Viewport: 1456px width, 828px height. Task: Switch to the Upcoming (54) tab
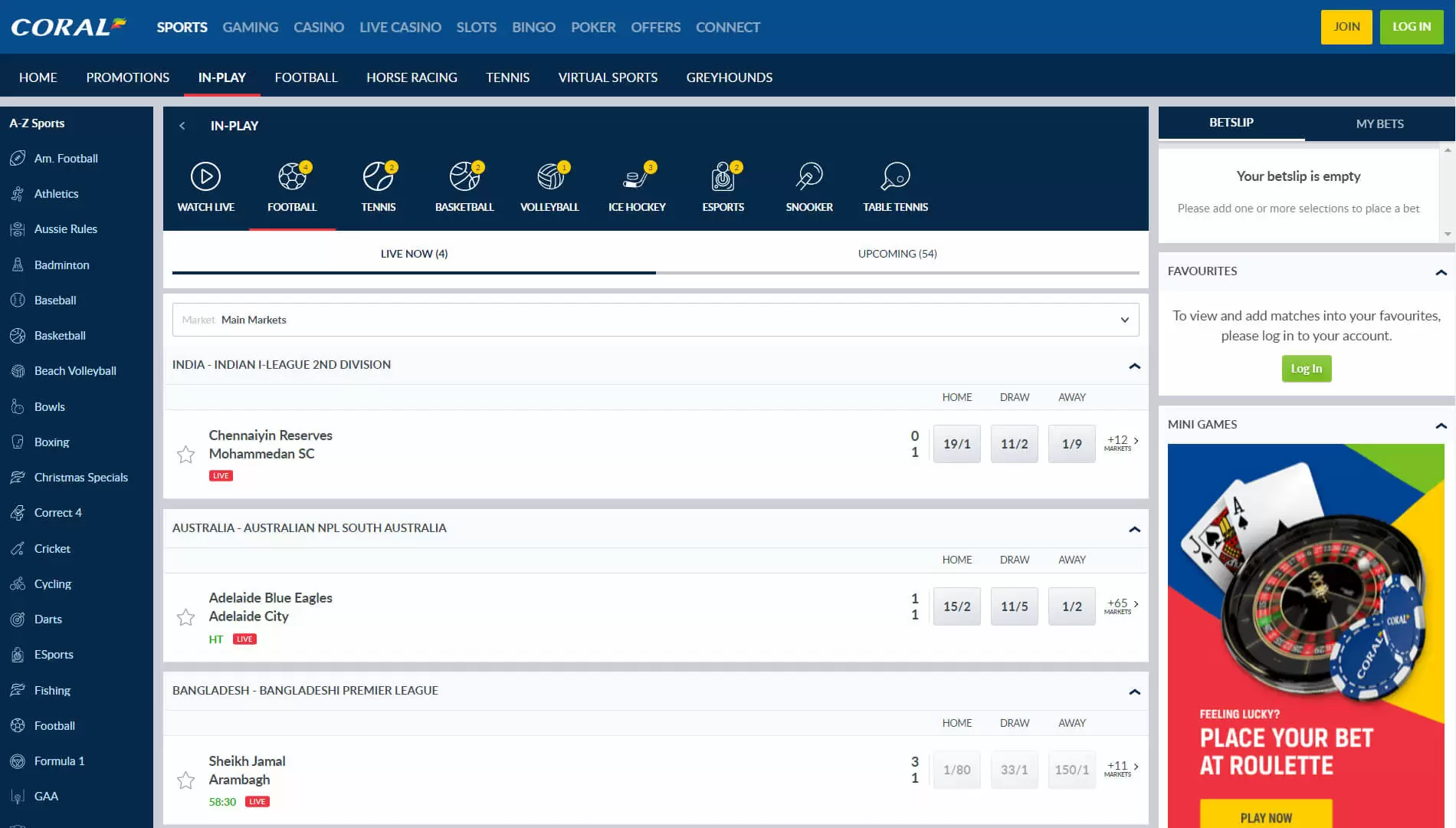[897, 254]
